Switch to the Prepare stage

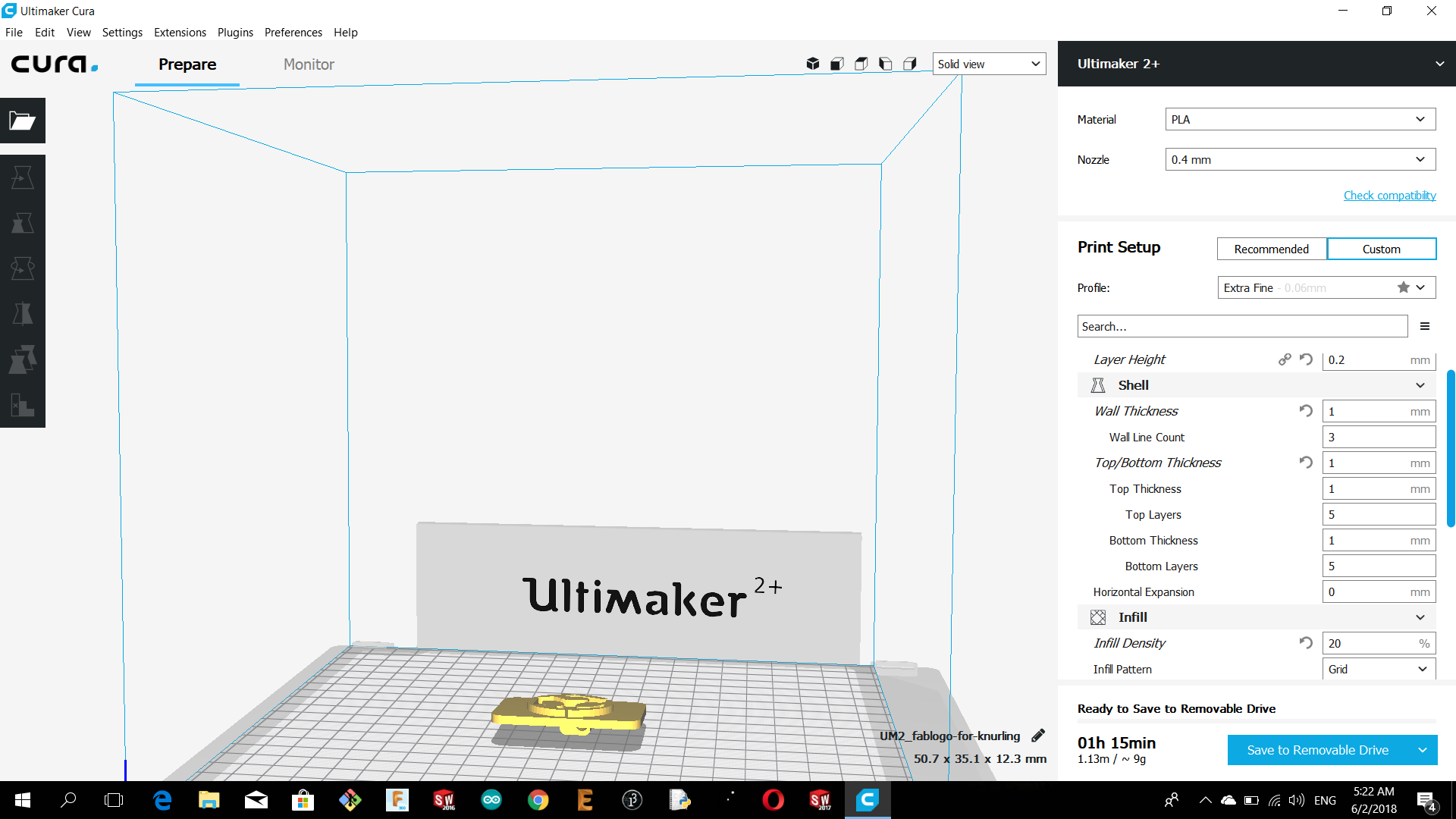pos(187,64)
